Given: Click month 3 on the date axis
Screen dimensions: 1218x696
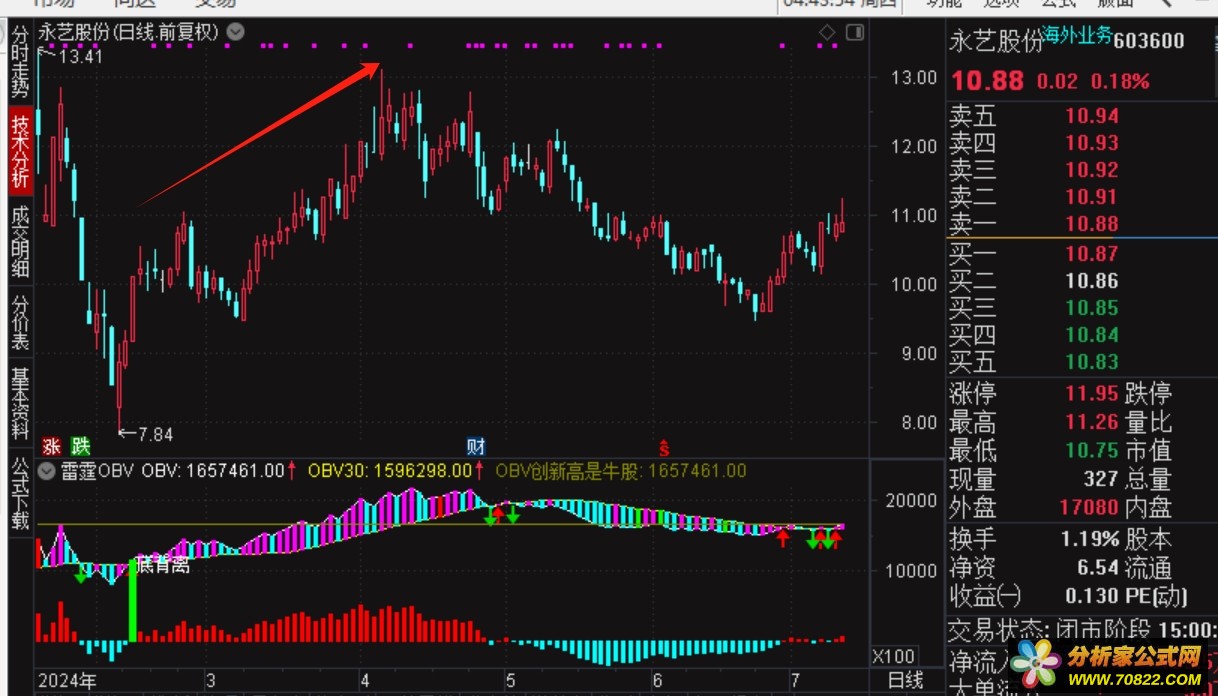Looking at the screenshot, I should tap(210, 682).
